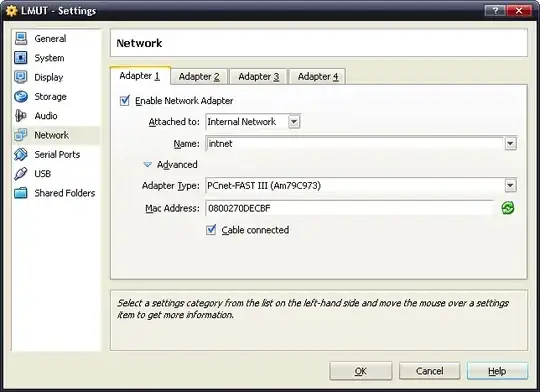Select Display label in settings list
This screenshot has height=392, width=540.
coord(49,77)
